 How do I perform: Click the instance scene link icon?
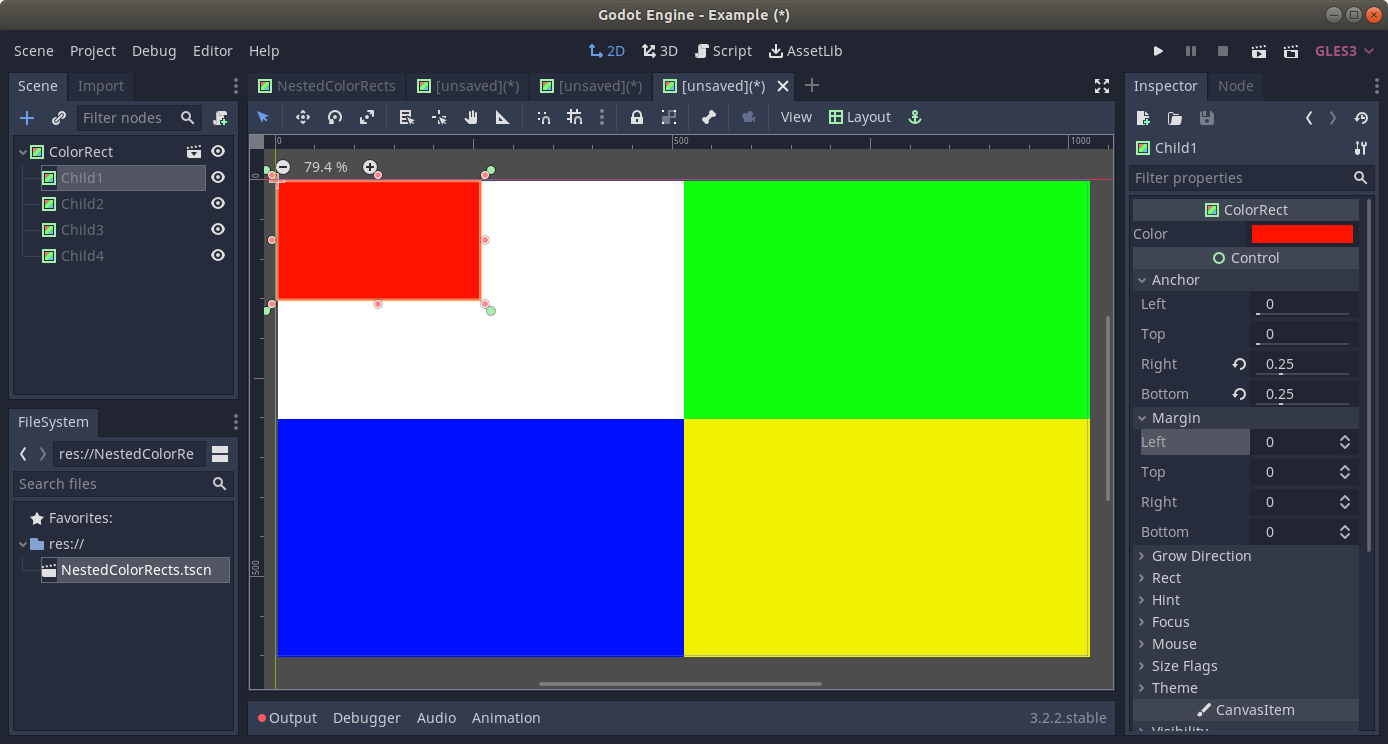click(59, 118)
